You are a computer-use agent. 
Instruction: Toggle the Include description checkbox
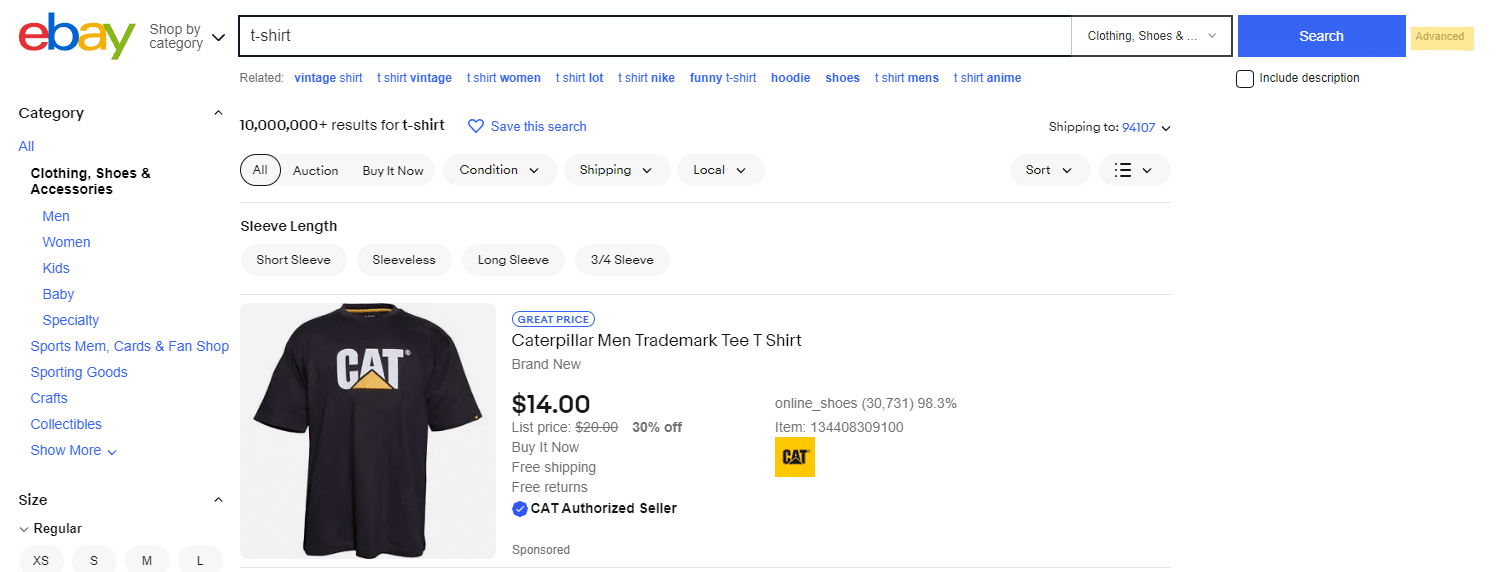[x=1245, y=79]
